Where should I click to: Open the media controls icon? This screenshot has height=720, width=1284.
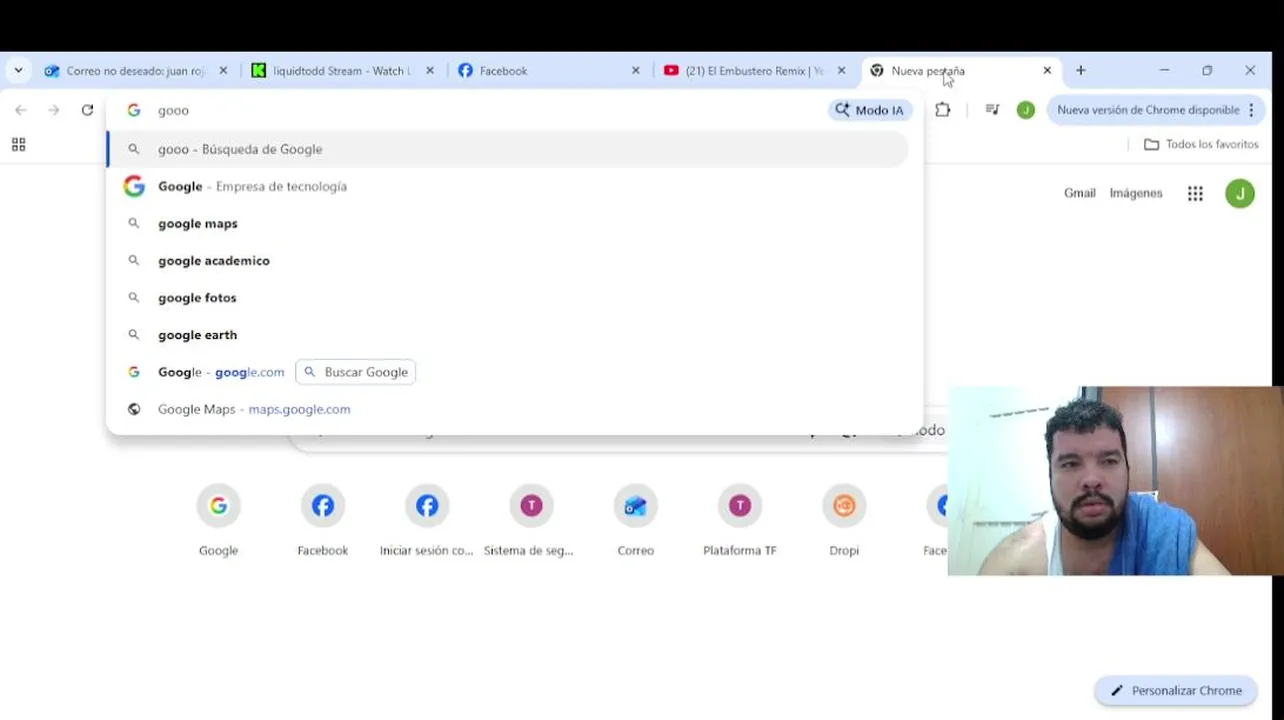point(992,110)
